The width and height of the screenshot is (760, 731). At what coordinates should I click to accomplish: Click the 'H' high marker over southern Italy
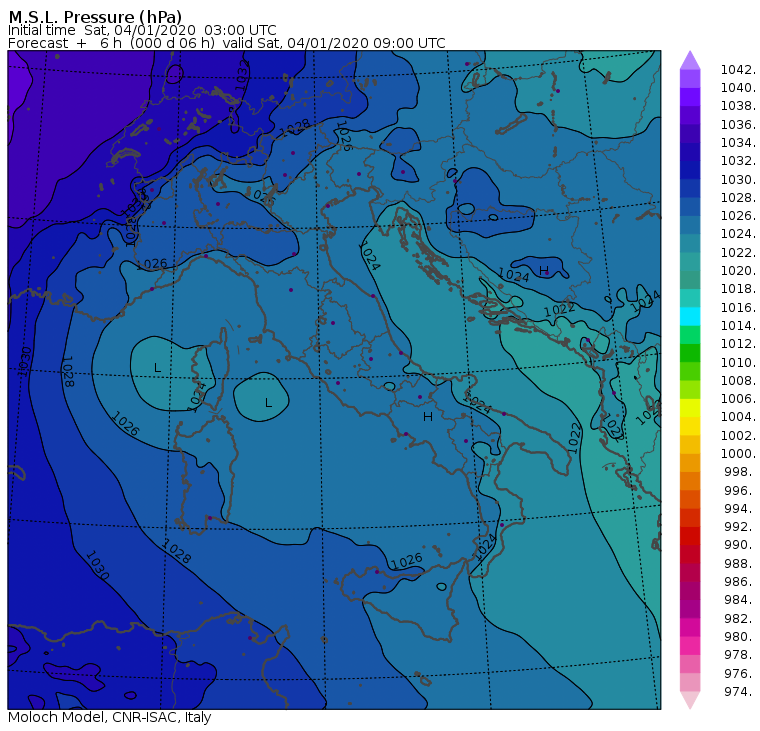[428, 416]
